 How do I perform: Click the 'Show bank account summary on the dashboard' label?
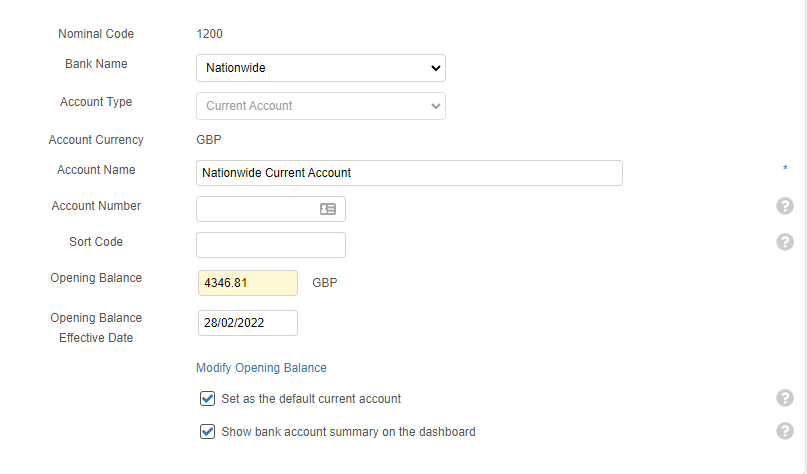point(348,432)
